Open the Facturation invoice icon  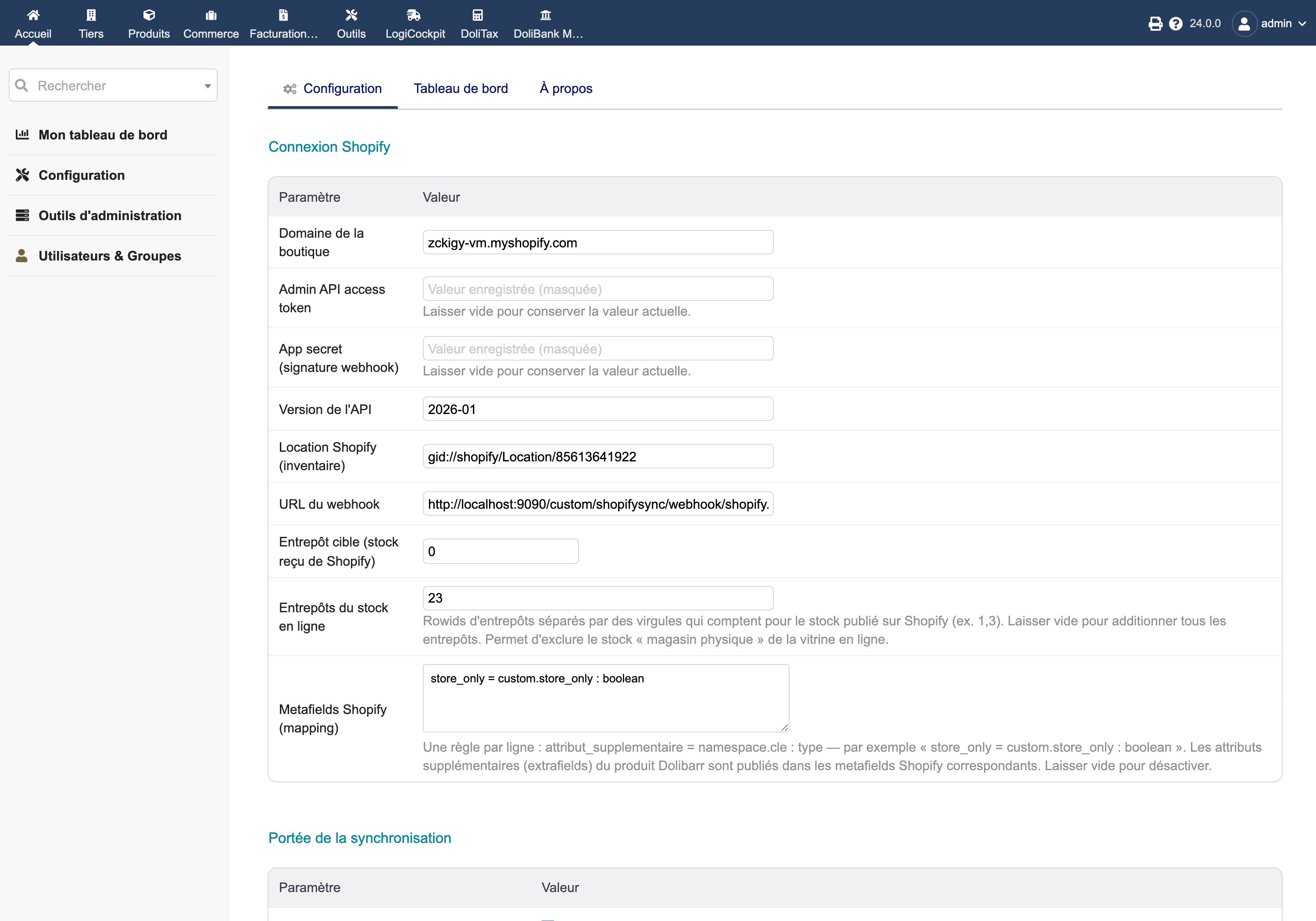tap(283, 15)
